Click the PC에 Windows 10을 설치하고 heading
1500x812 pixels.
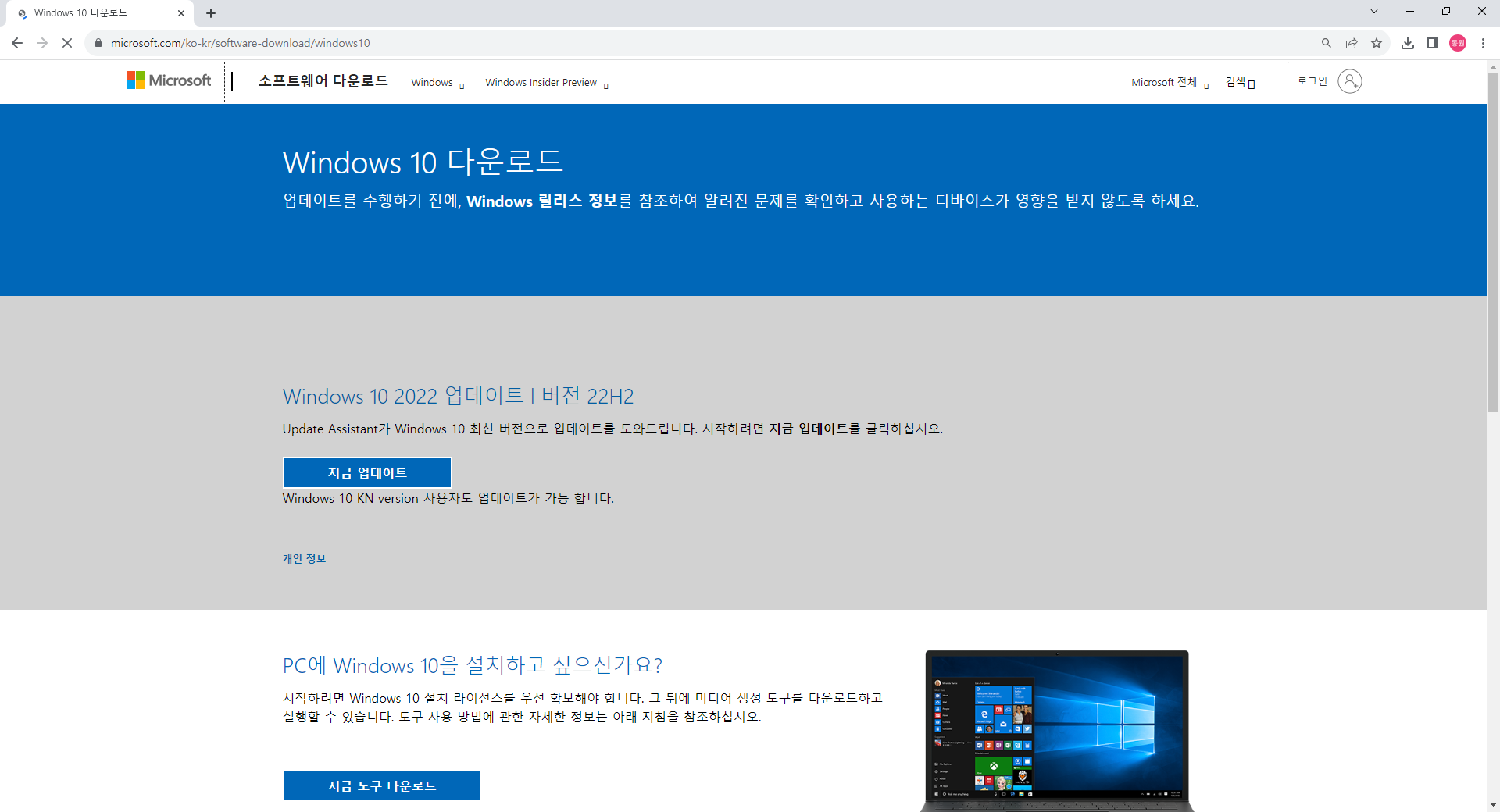(x=472, y=665)
